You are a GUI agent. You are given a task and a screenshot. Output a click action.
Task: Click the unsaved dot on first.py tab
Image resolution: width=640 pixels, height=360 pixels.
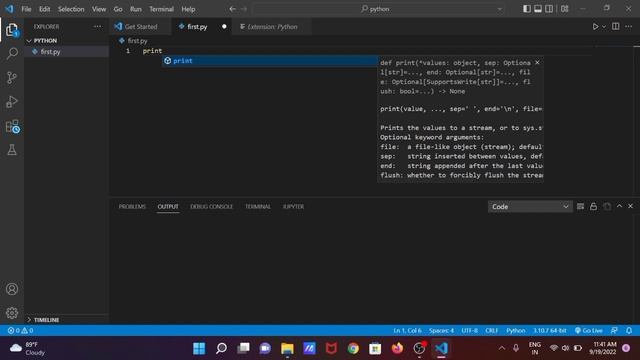(224, 27)
